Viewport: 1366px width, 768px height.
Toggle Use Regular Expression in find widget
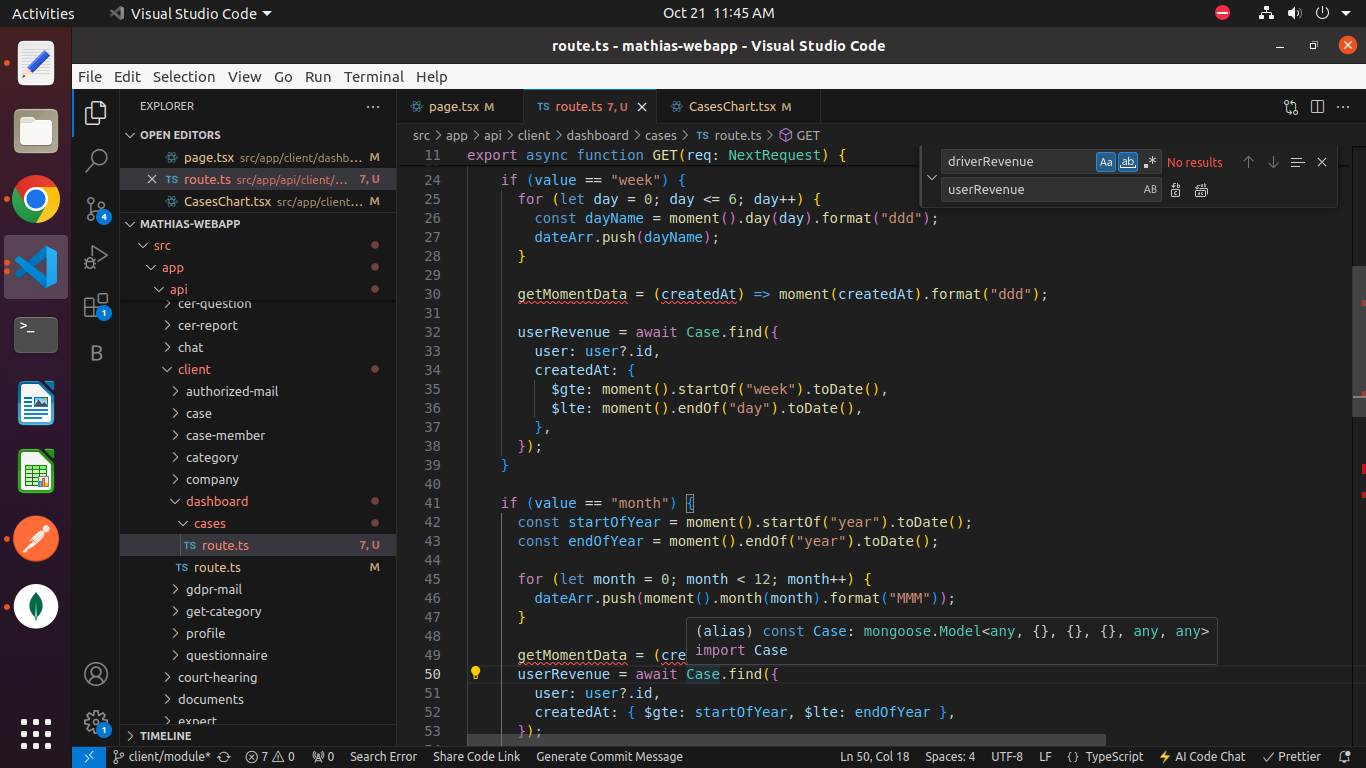(x=1150, y=162)
